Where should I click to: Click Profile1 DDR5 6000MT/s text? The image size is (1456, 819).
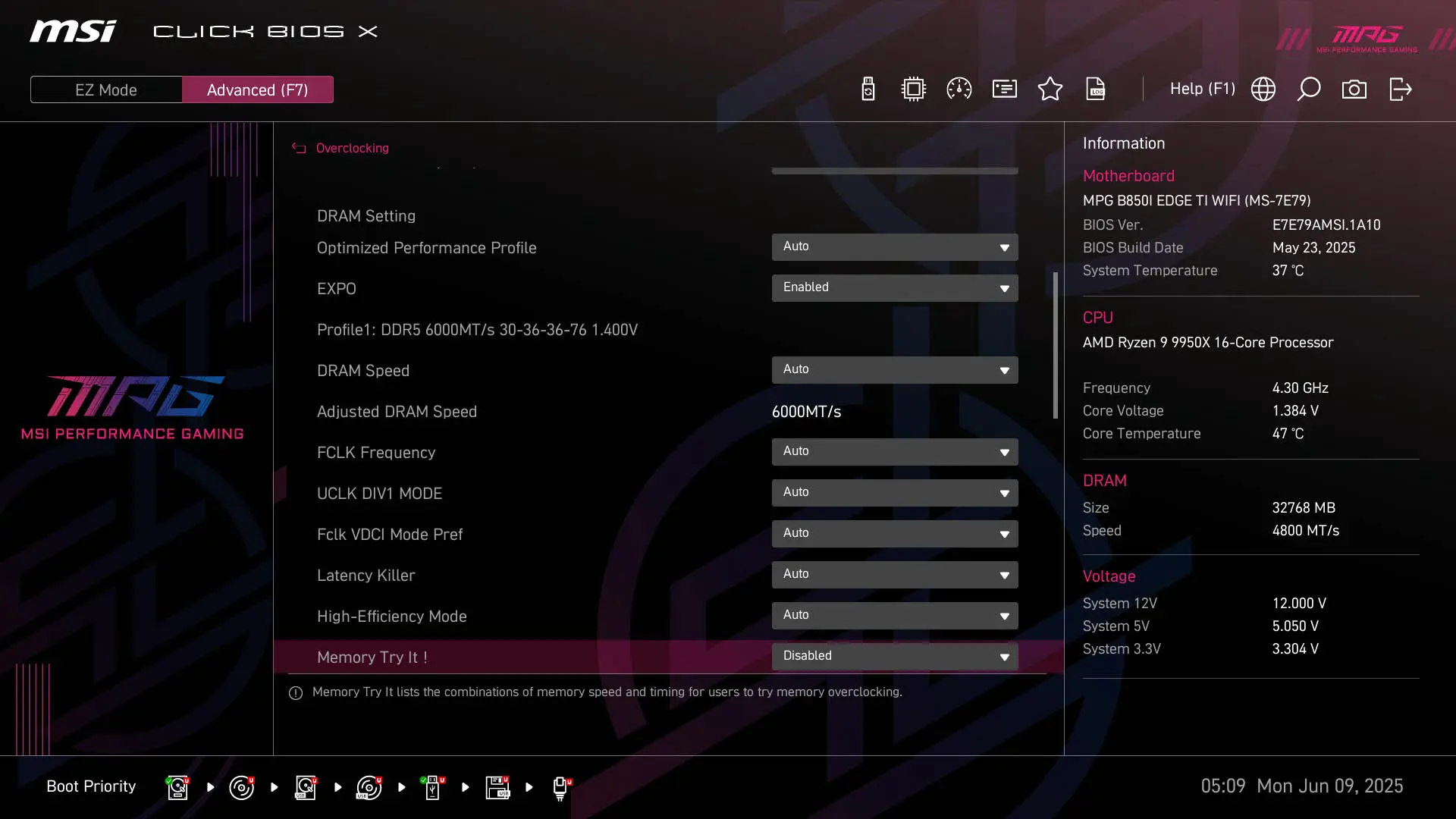[477, 330]
